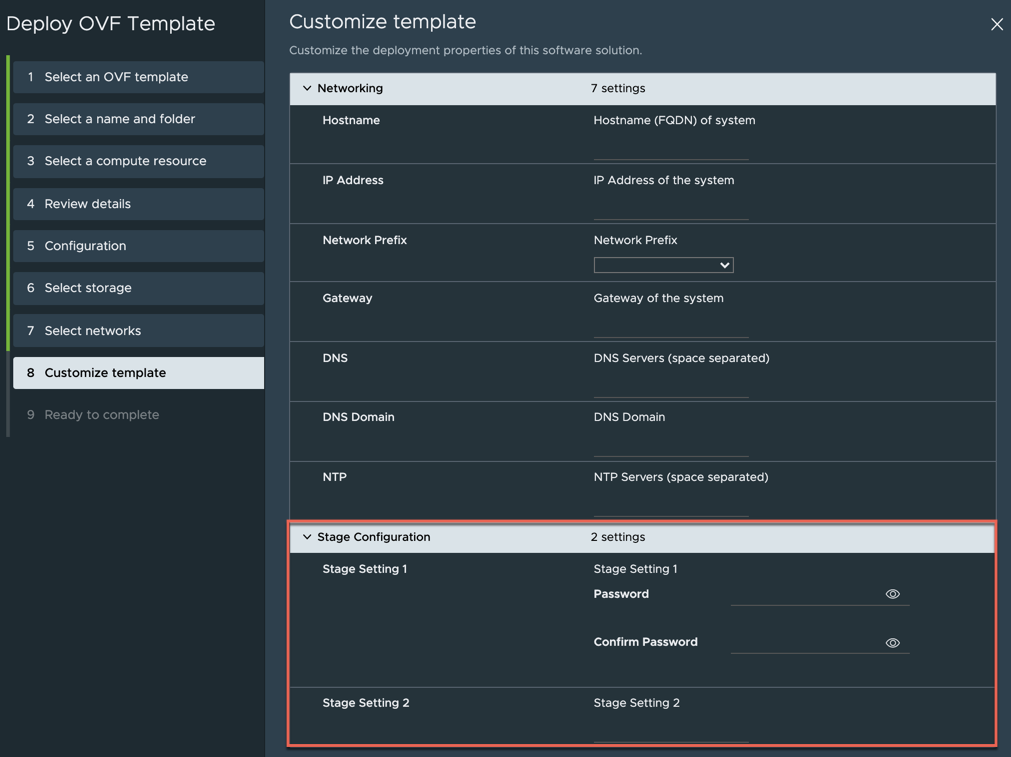Close the Deploy OVF Template dialog
The width and height of the screenshot is (1011, 757).
tap(996, 25)
